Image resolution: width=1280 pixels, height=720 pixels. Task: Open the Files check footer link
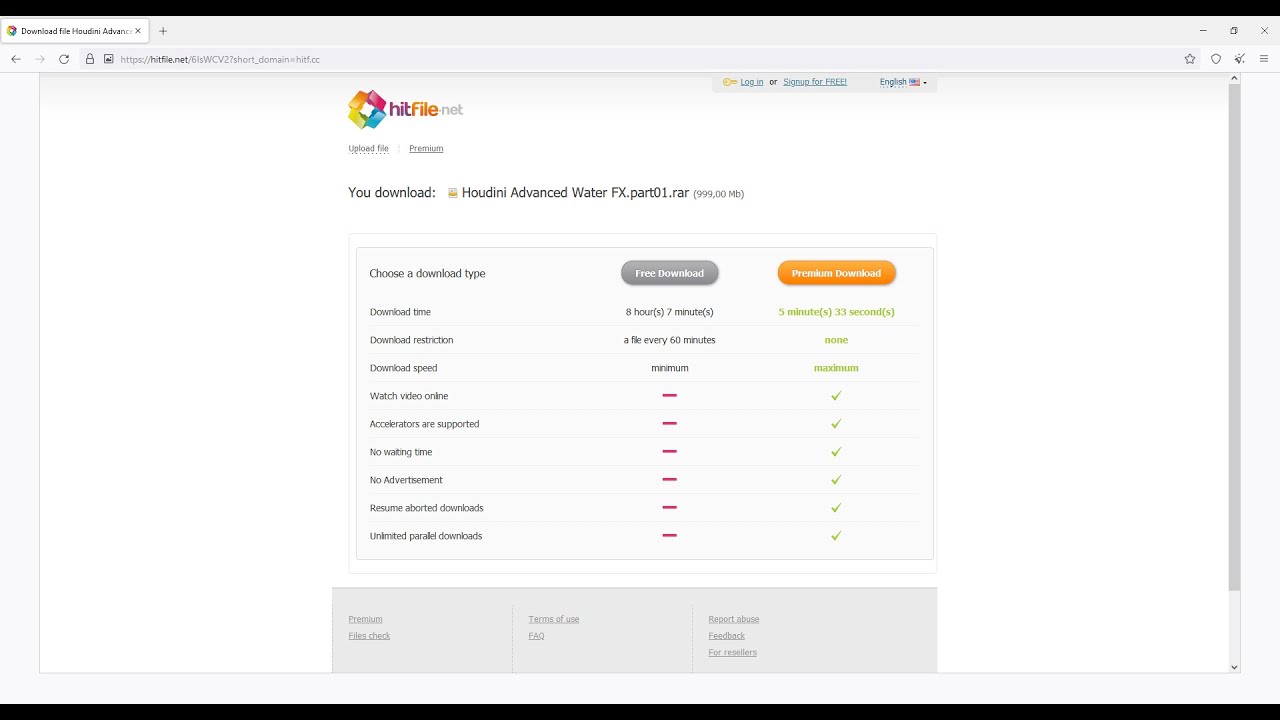pos(369,636)
